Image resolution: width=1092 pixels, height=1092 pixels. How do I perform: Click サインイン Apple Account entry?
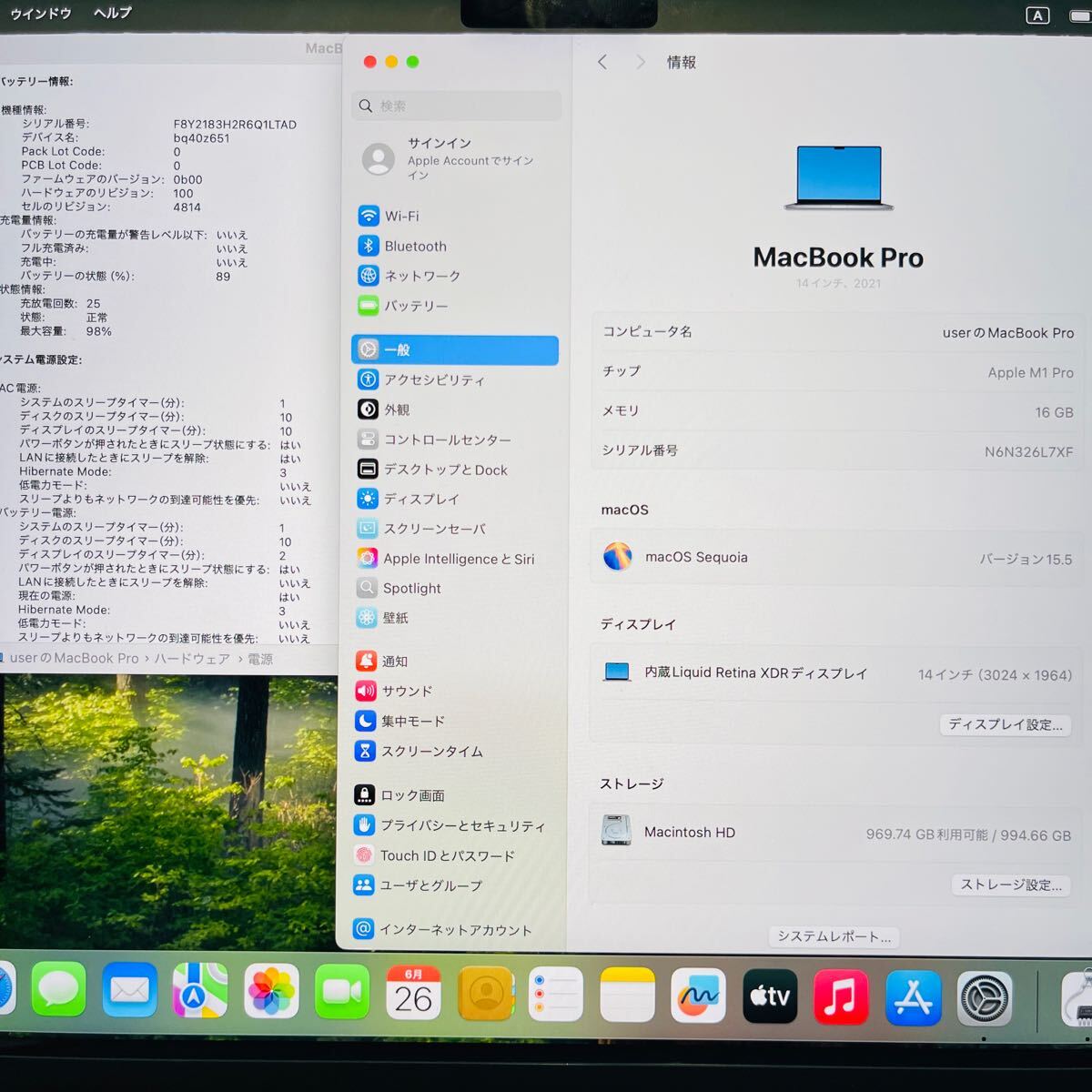[455, 158]
